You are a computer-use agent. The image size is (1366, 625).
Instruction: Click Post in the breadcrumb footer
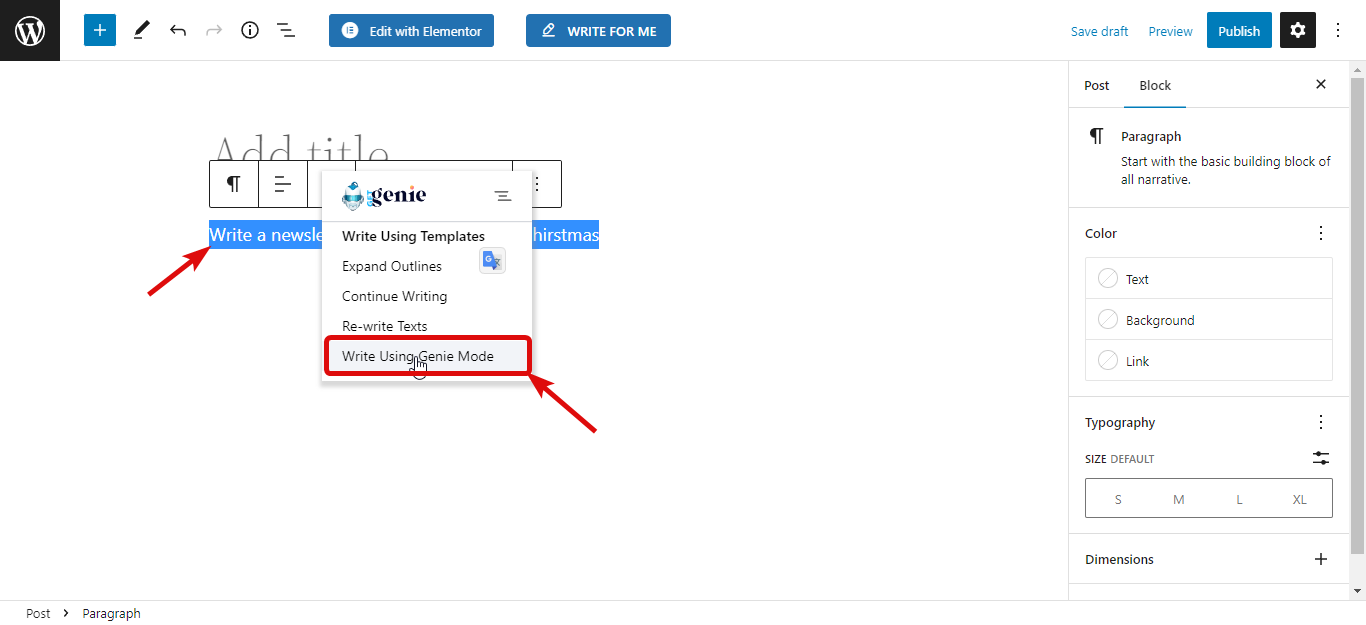tap(38, 613)
